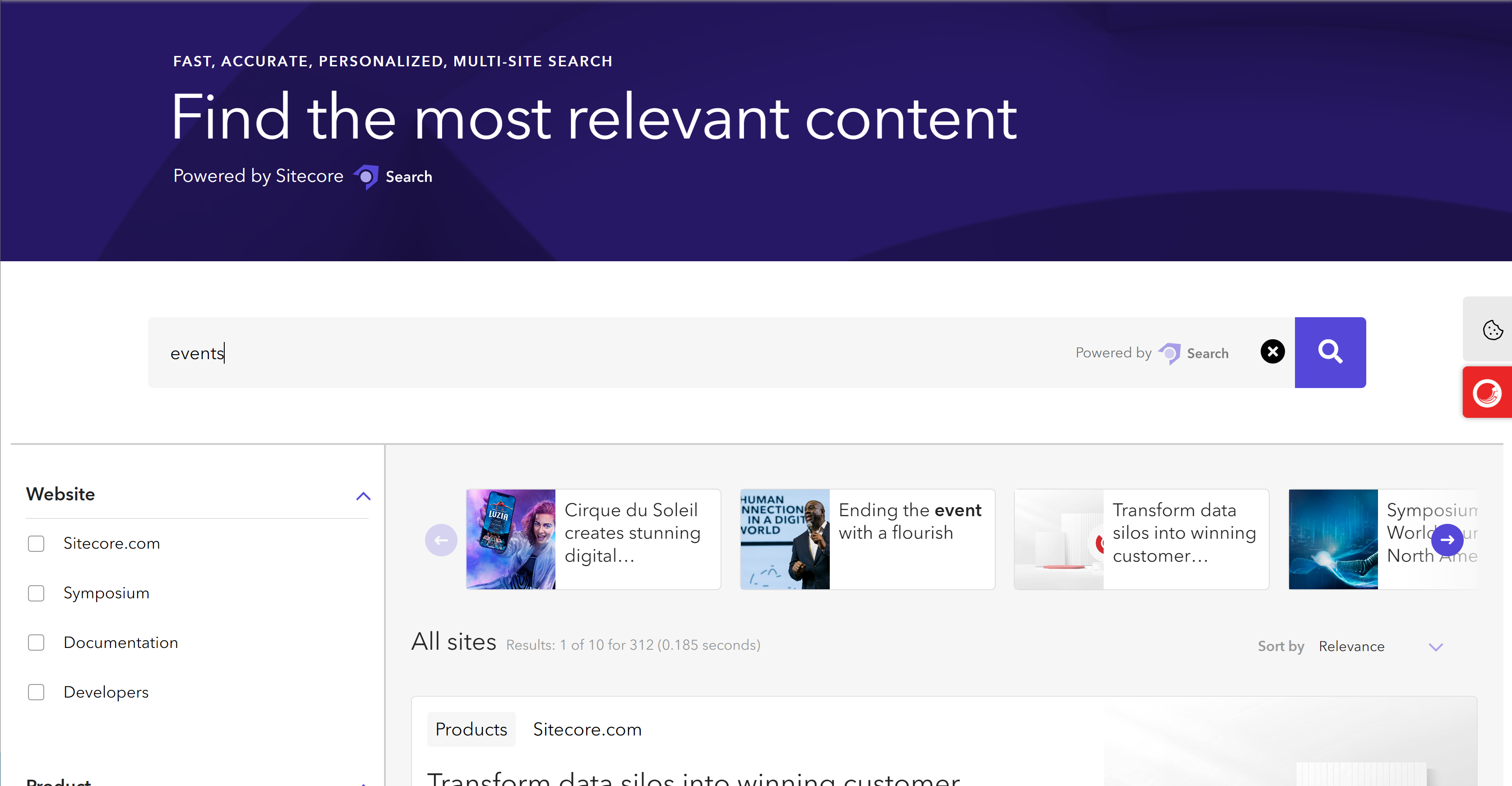Image resolution: width=1512 pixels, height=786 pixels.
Task: Click the 'All sites' results heading
Action: pyautogui.click(x=454, y=642)
